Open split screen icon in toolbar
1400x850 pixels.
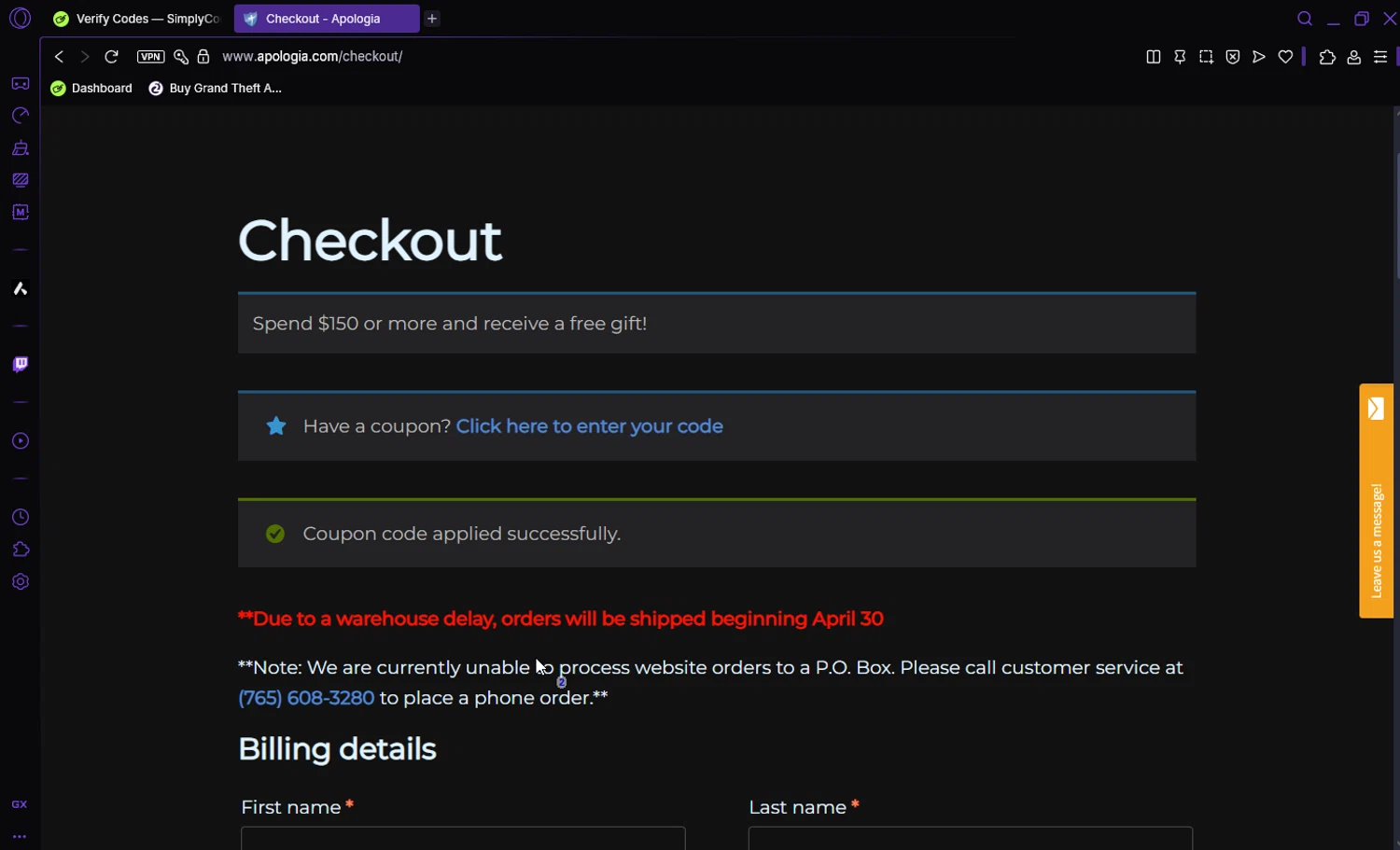click(1154, 57)
